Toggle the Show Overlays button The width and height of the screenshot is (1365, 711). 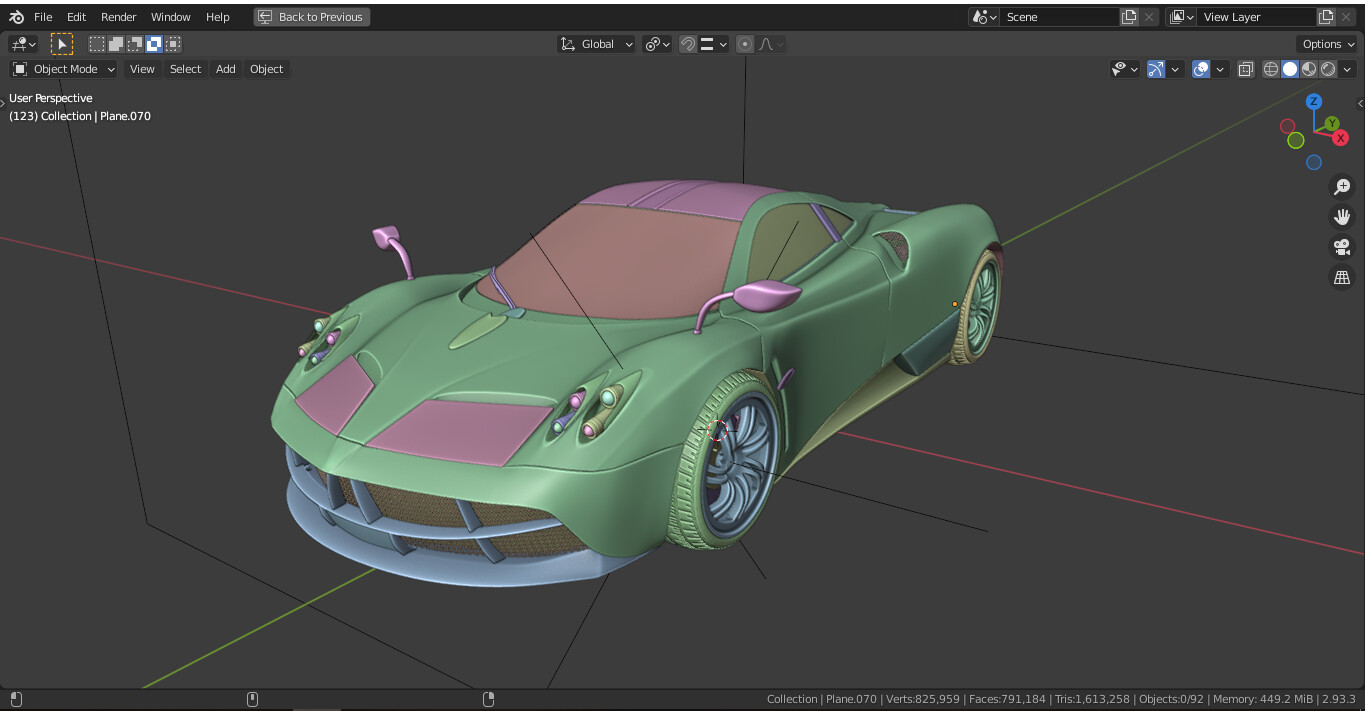pos(1203,68)
